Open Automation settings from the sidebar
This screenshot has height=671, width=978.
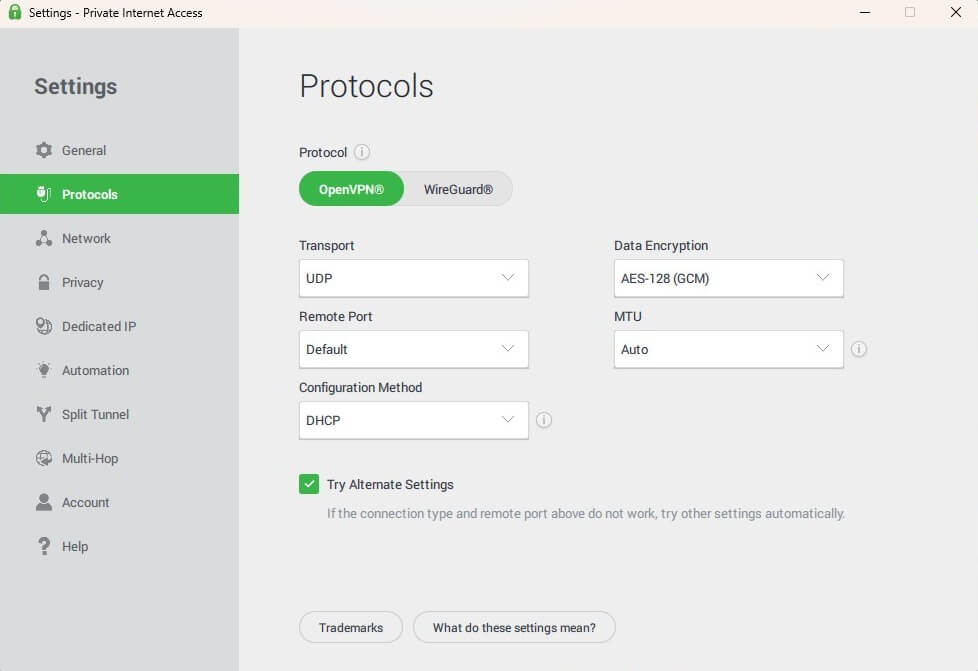(x=45, y=370)
